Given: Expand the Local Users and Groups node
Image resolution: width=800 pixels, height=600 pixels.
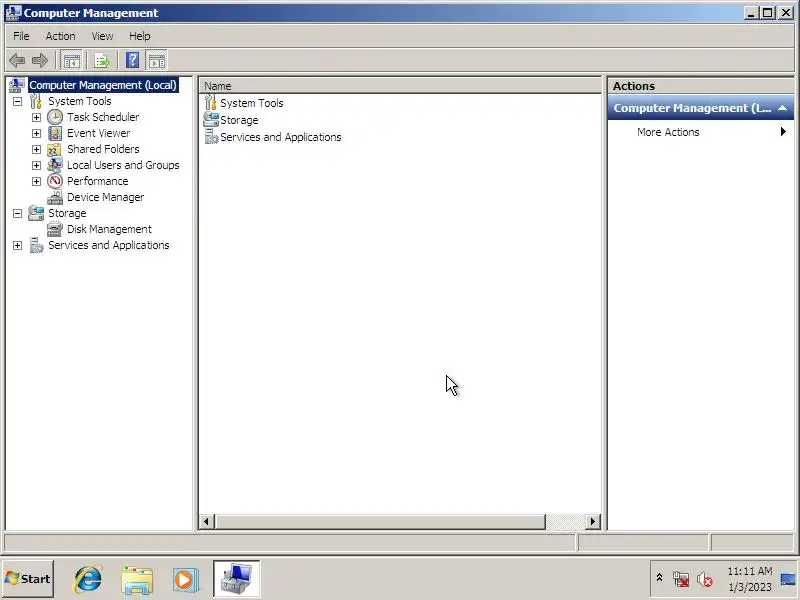Looking at the screenshot, I should (x=36, y=165).
